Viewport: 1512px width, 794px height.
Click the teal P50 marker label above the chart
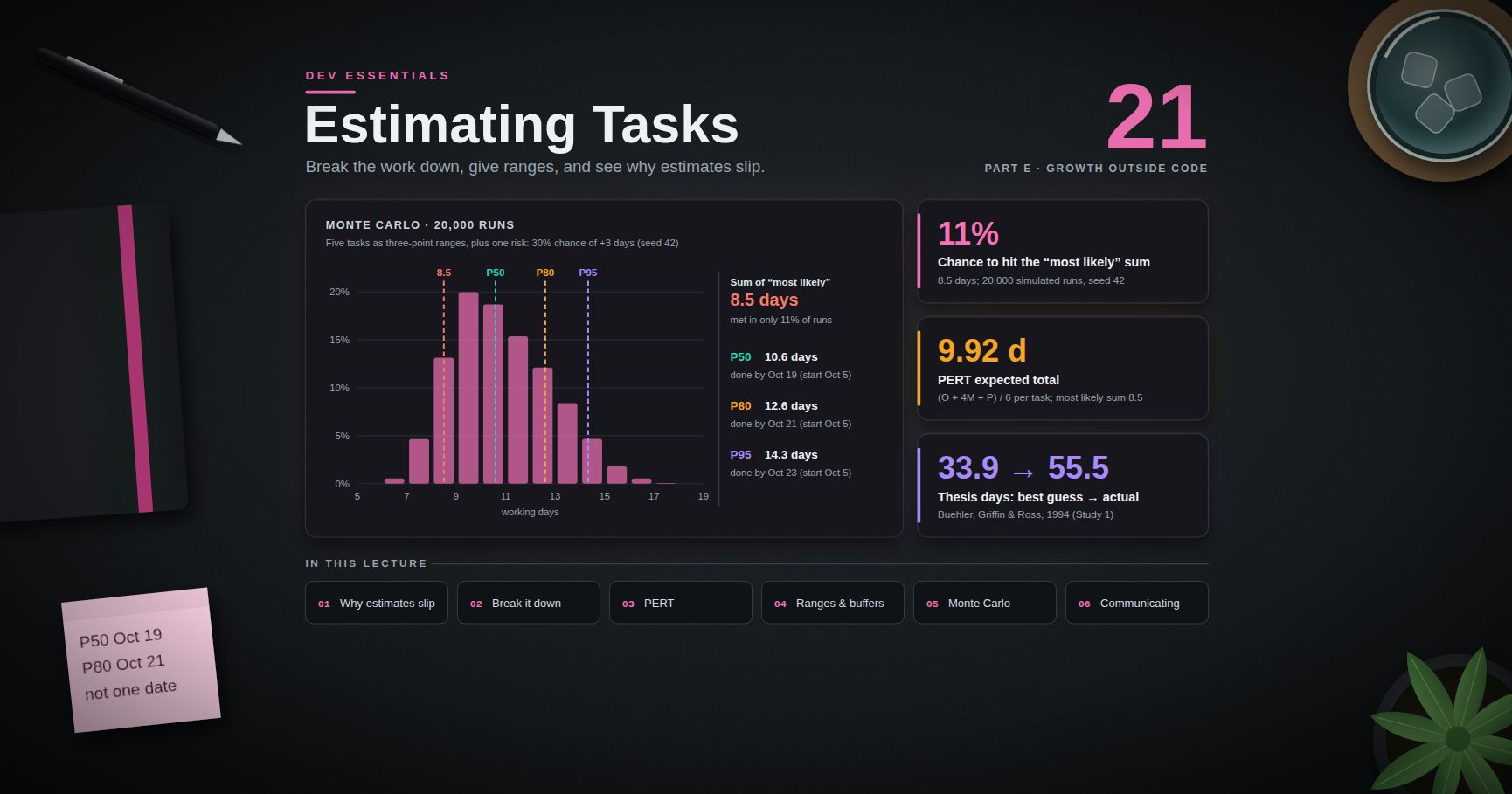click(496, 273)
